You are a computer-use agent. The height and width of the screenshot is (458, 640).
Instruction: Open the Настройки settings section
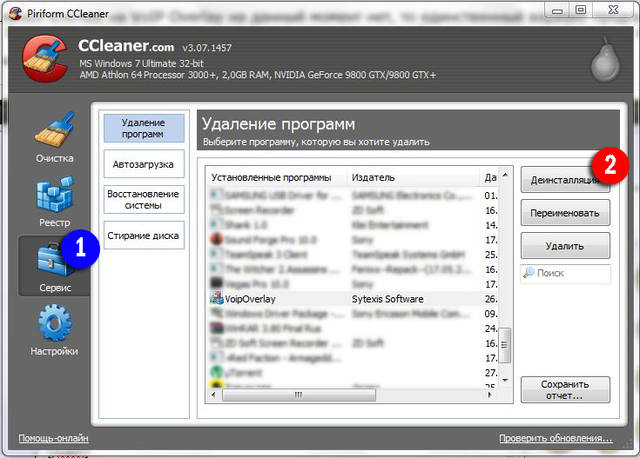(54, 330)
